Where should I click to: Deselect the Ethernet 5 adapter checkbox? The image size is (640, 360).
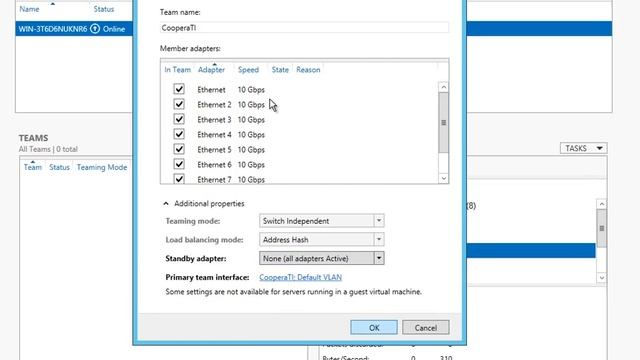[x=179, y=149]
